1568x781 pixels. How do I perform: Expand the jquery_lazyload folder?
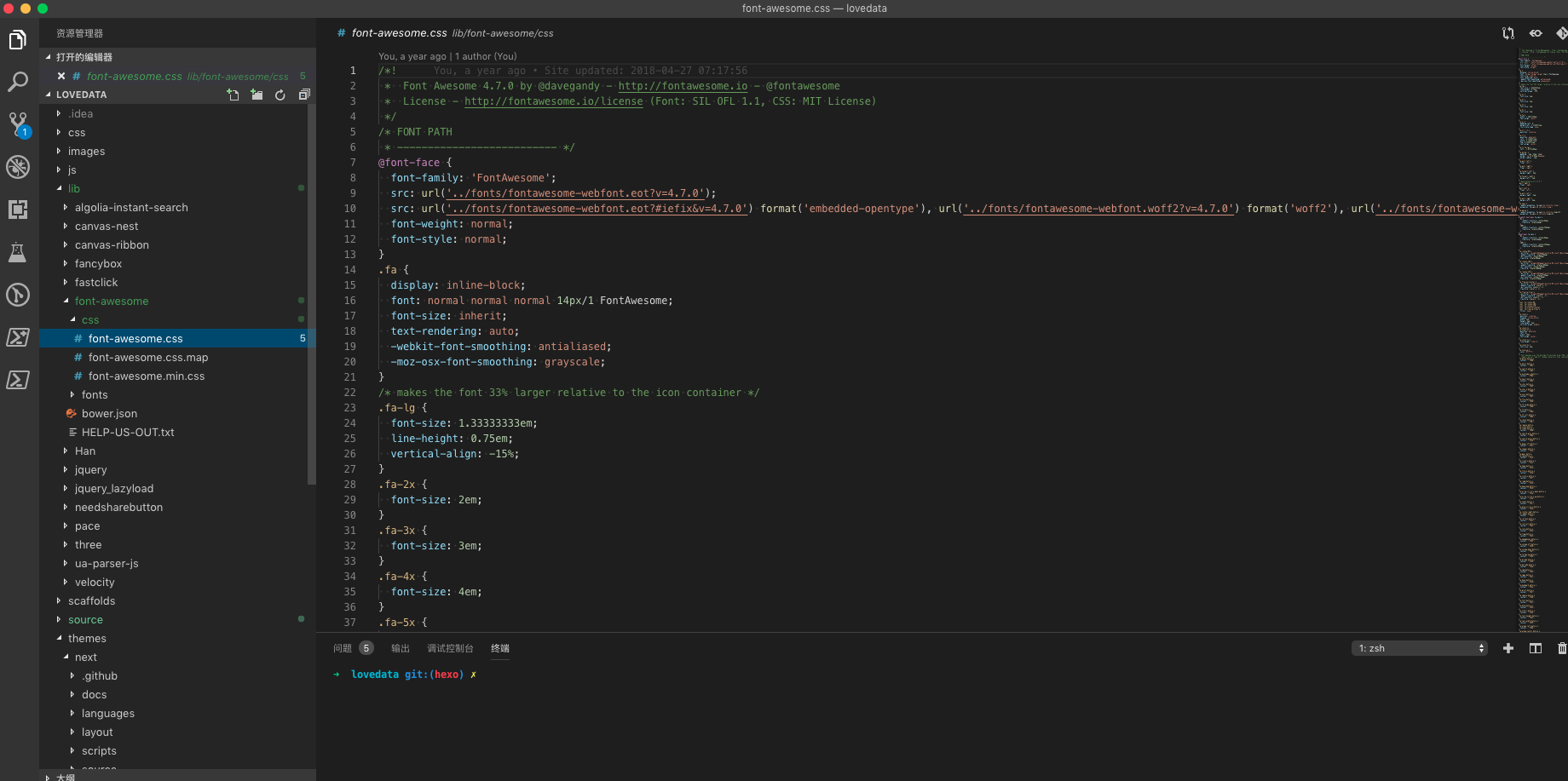coord(177,488)
